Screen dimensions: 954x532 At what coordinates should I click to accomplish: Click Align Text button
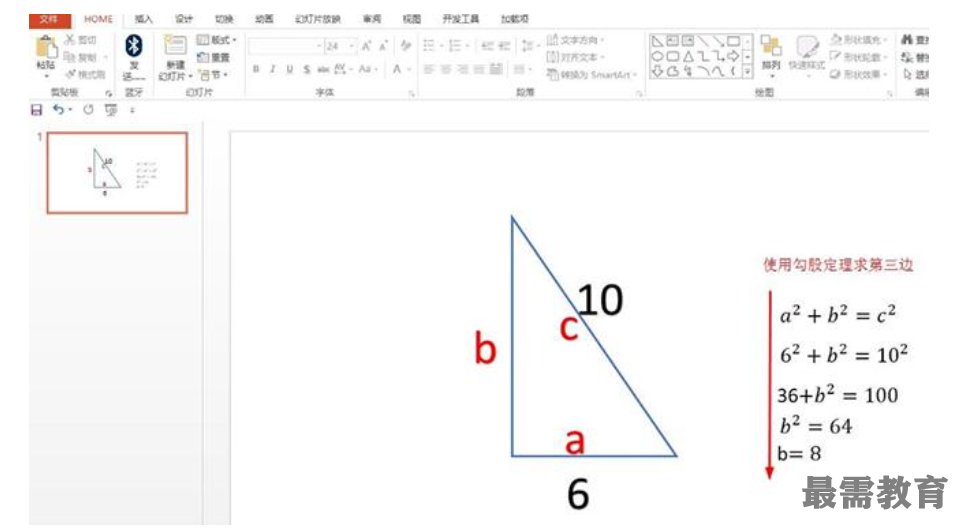(575, 57)
